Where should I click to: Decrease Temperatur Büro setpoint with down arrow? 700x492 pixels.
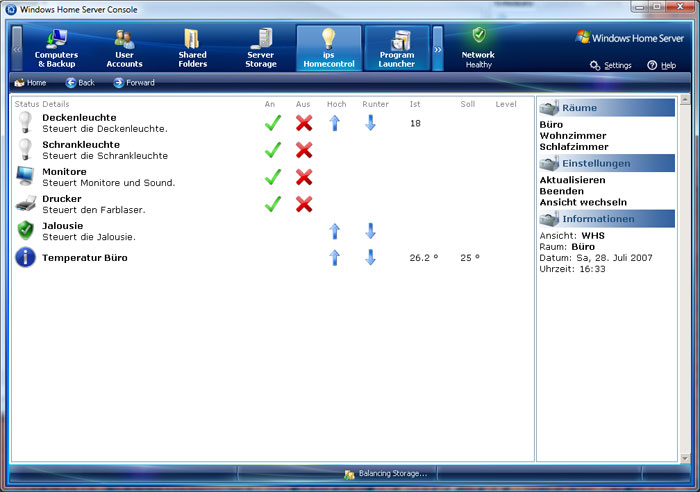pyautogui.click(x=370, y=258)
